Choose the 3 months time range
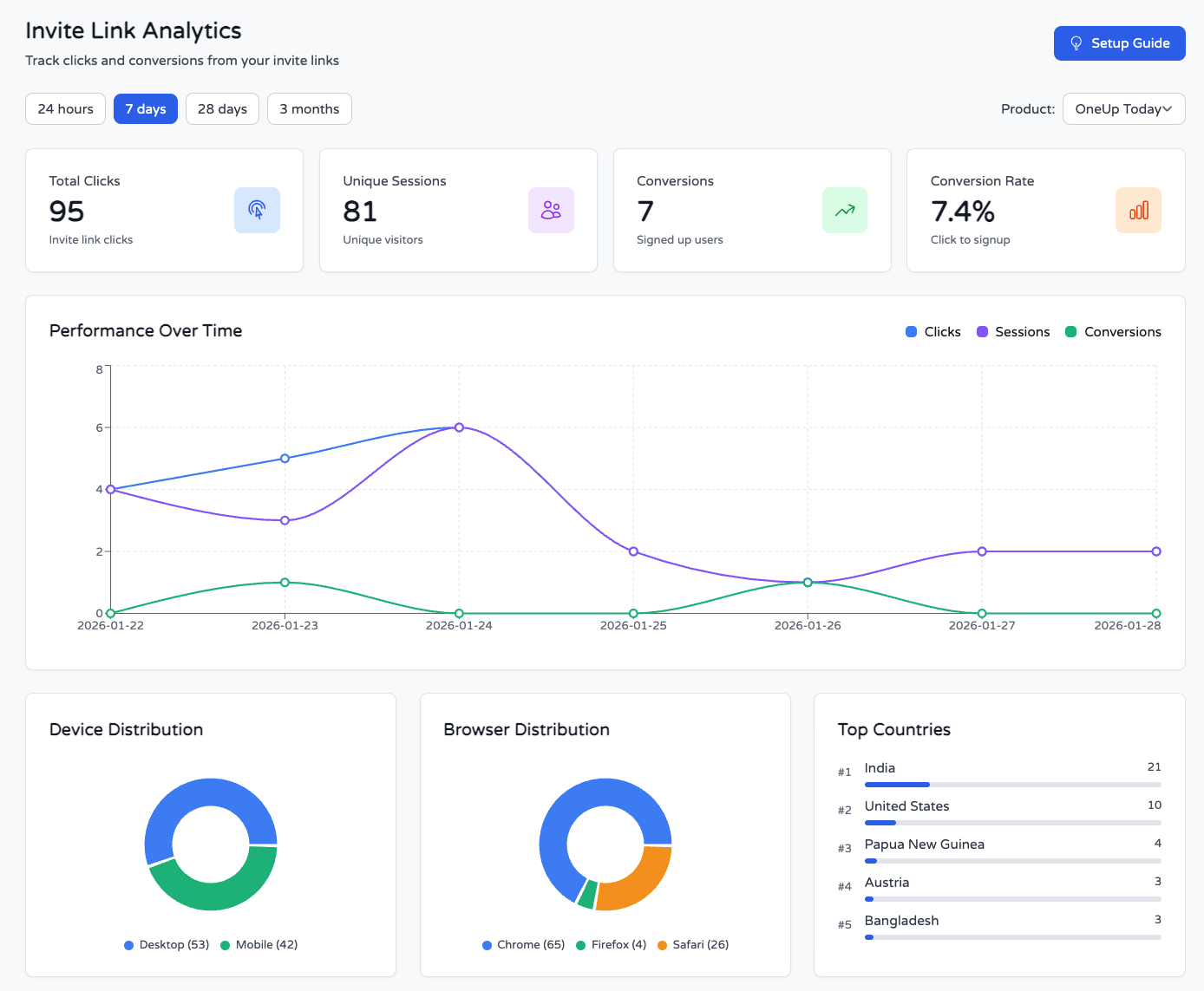This screenshot has width=1204, height=991. (309, 109)
